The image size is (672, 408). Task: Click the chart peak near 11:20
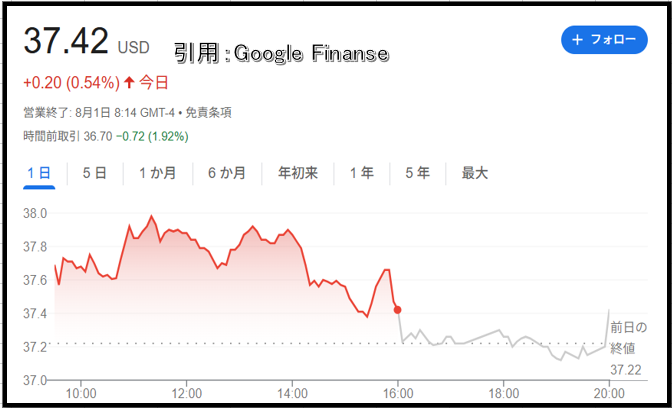click(151, 216)
